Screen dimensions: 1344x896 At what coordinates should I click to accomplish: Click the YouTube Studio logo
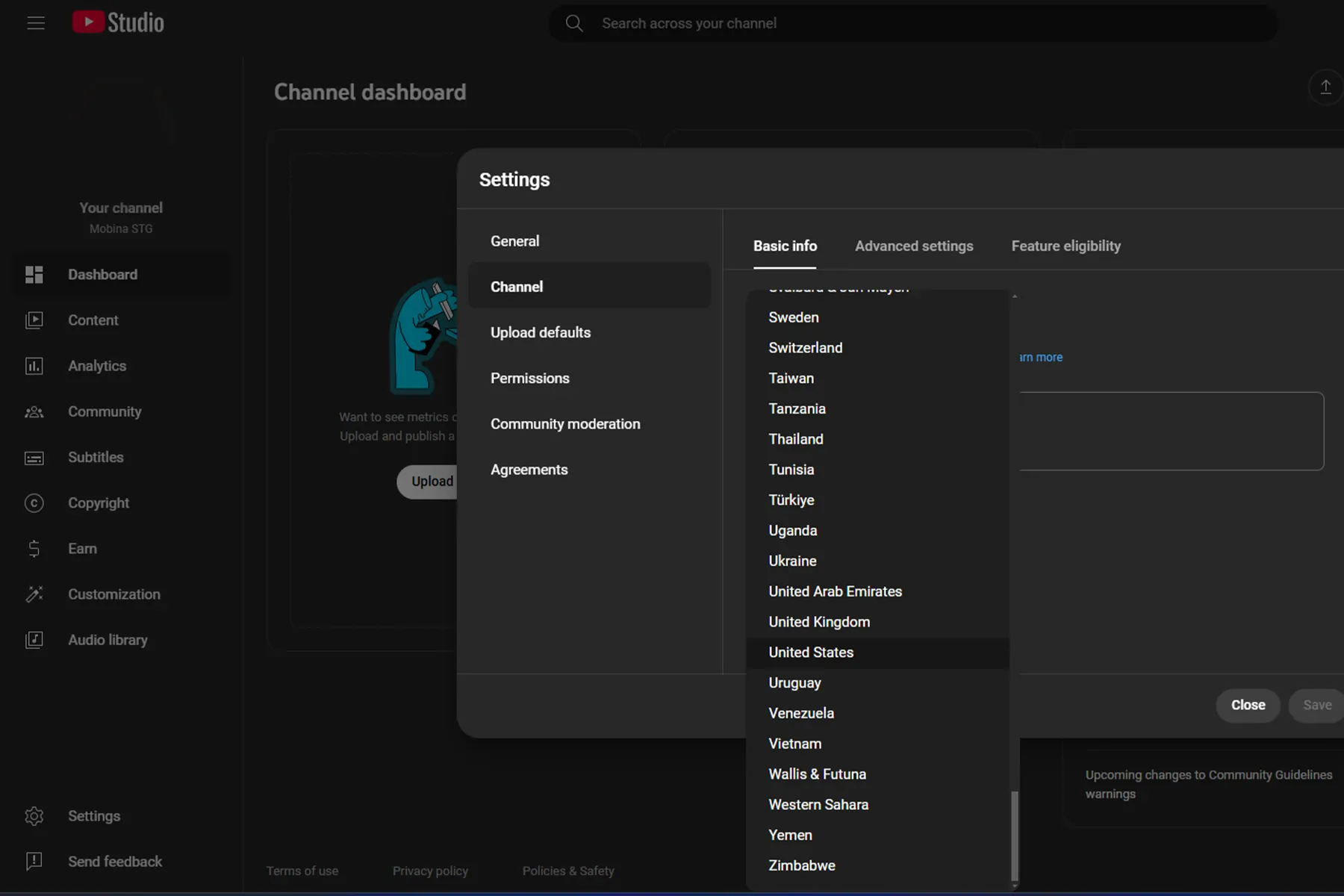118,22
